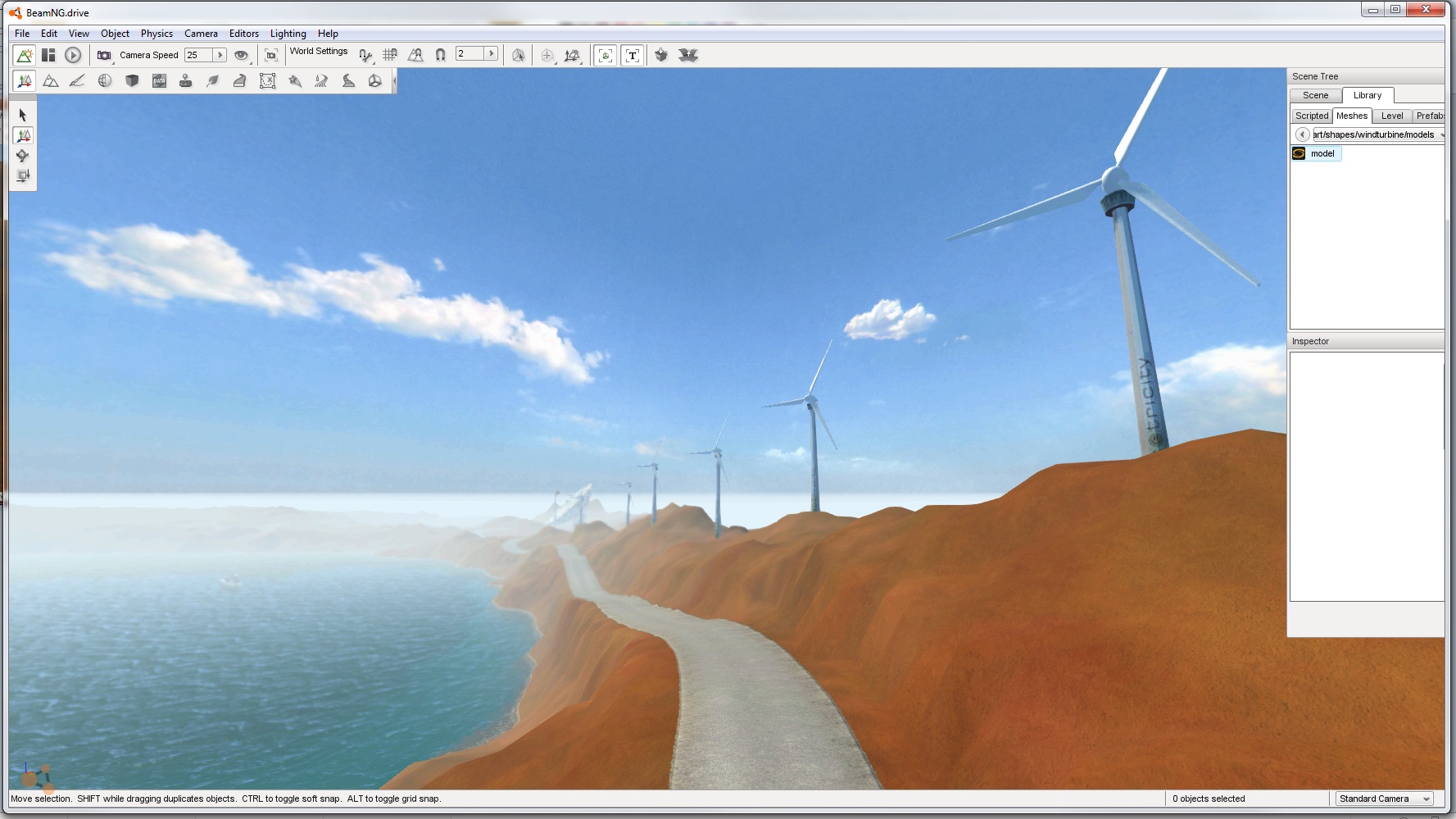Toggle the object text label T icon
The height and width of the screenshot is (819, 1456).
[x=633, y=55]
